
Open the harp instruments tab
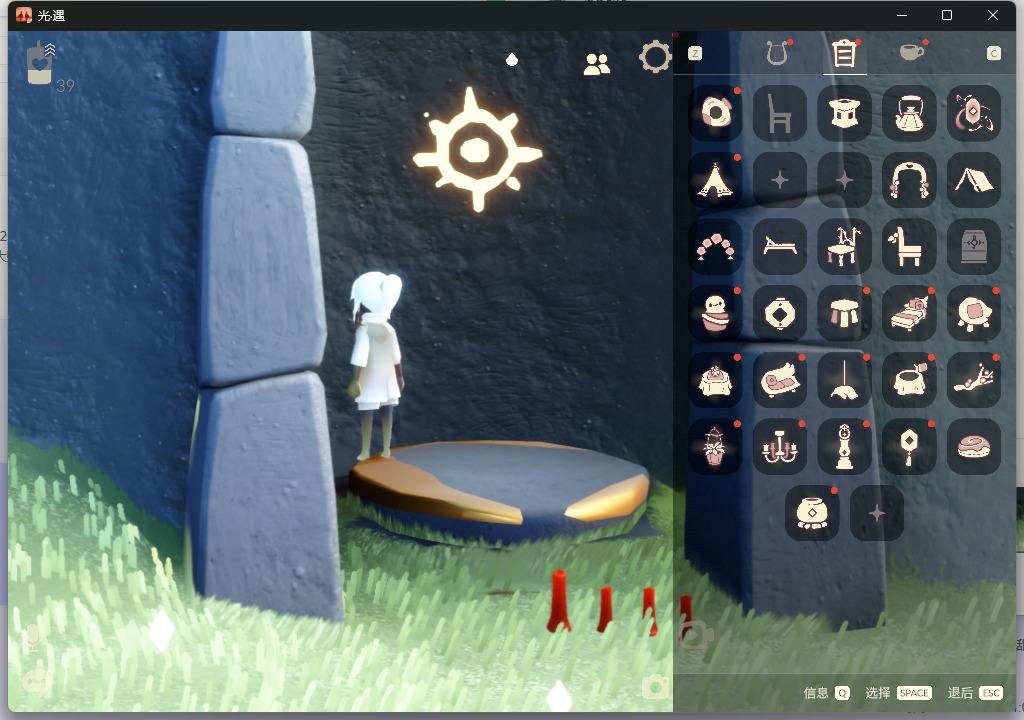pyautogui.click(x=777, y=53)
